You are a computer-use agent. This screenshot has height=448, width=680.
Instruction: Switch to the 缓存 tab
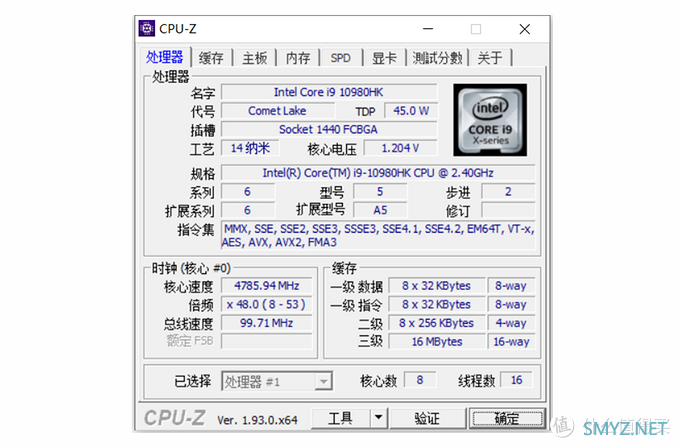click(211, 58)
